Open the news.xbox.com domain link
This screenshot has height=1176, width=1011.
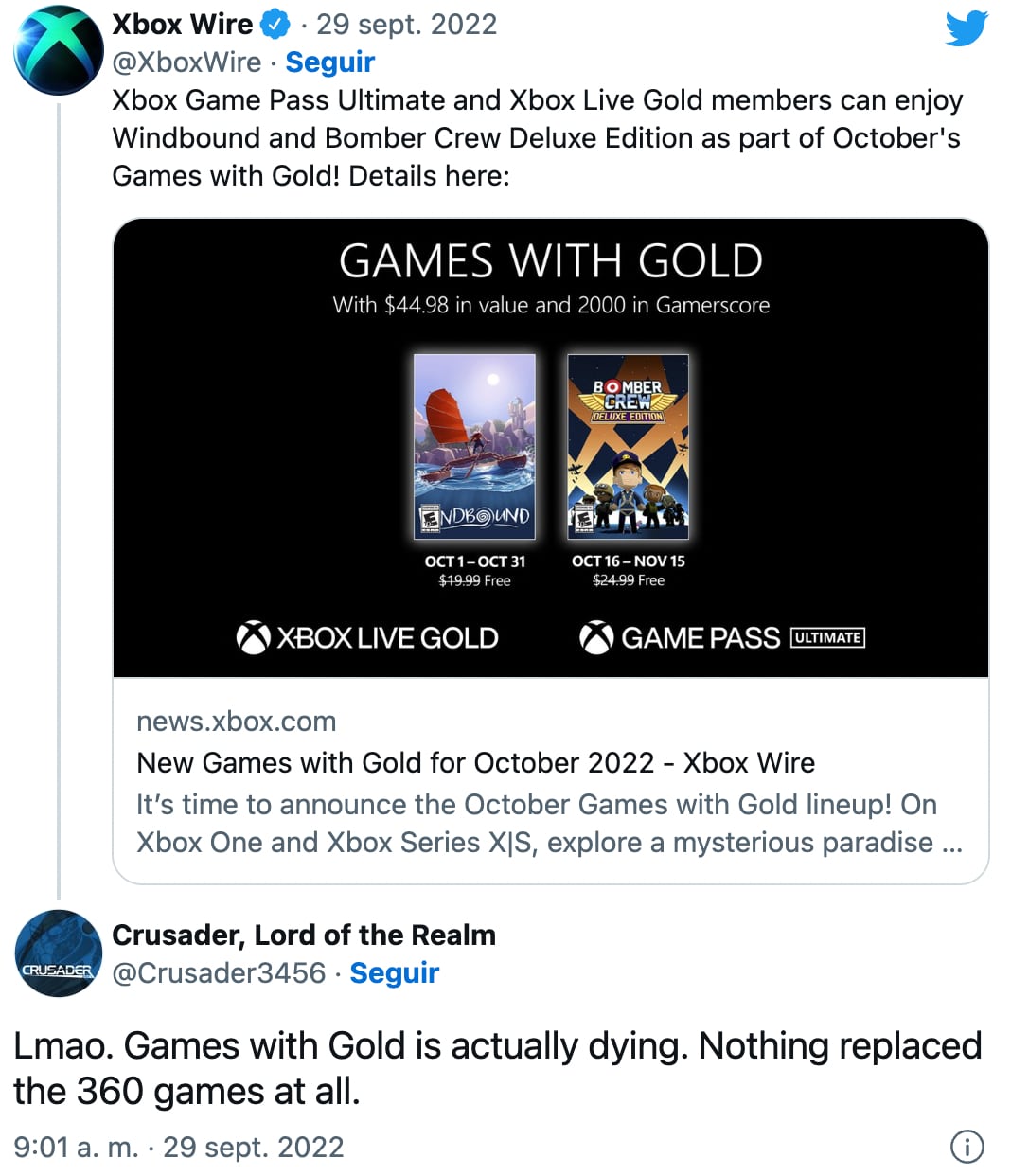(x=236, y=722)
